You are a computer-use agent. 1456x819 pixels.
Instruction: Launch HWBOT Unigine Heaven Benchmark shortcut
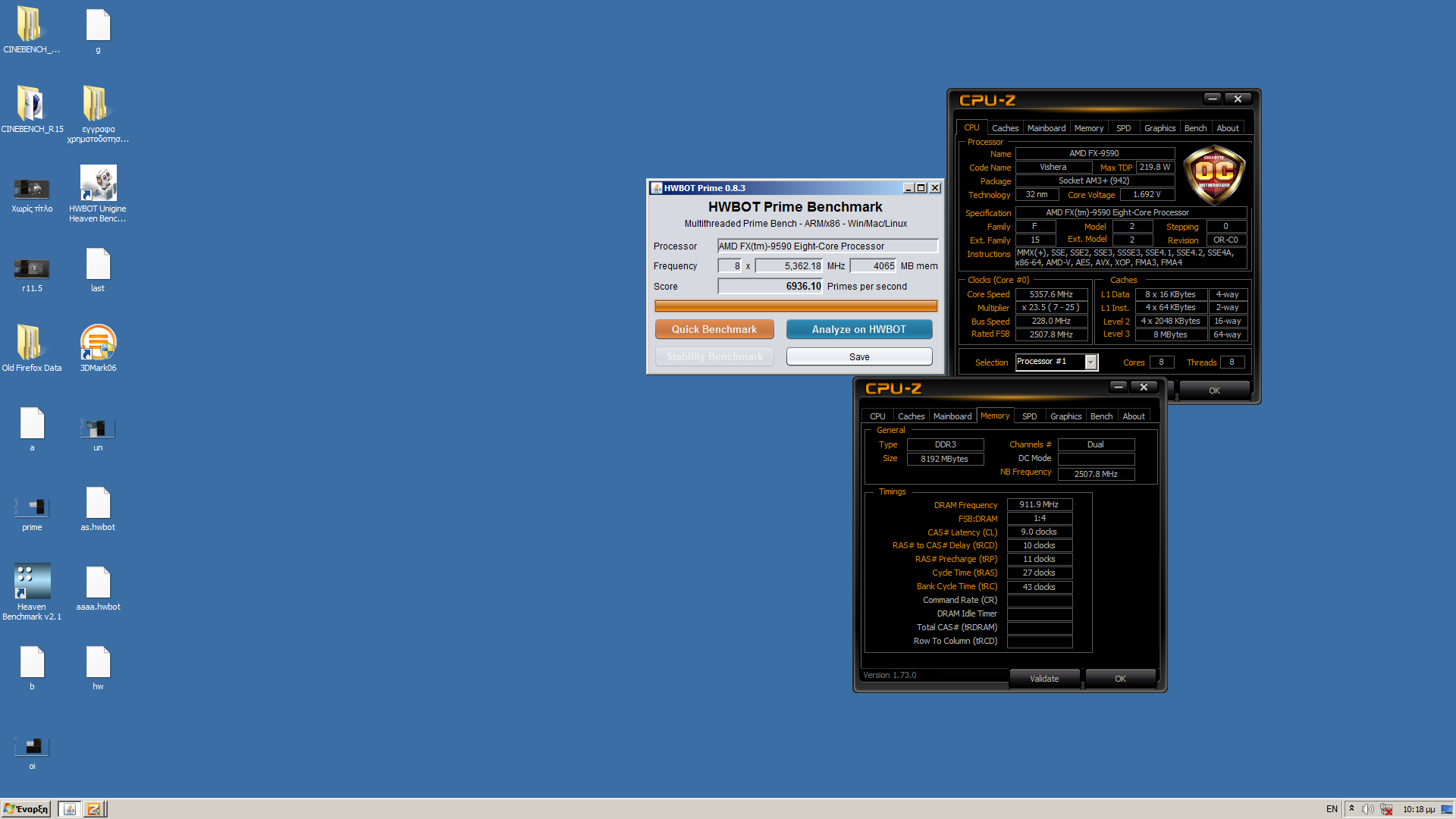click(98, 193)
